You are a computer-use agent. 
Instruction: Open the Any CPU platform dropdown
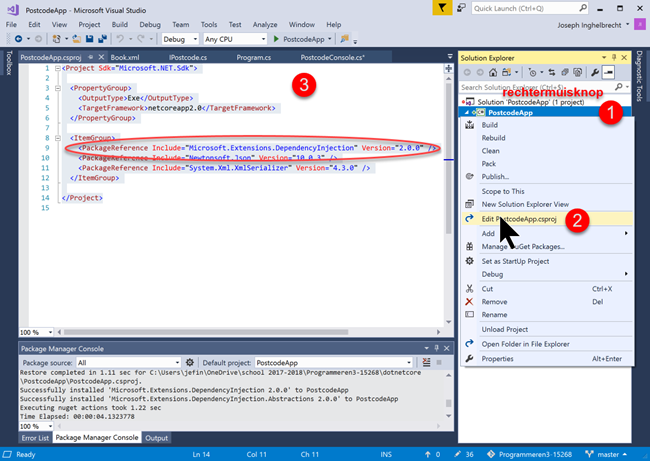pos(235,39)
